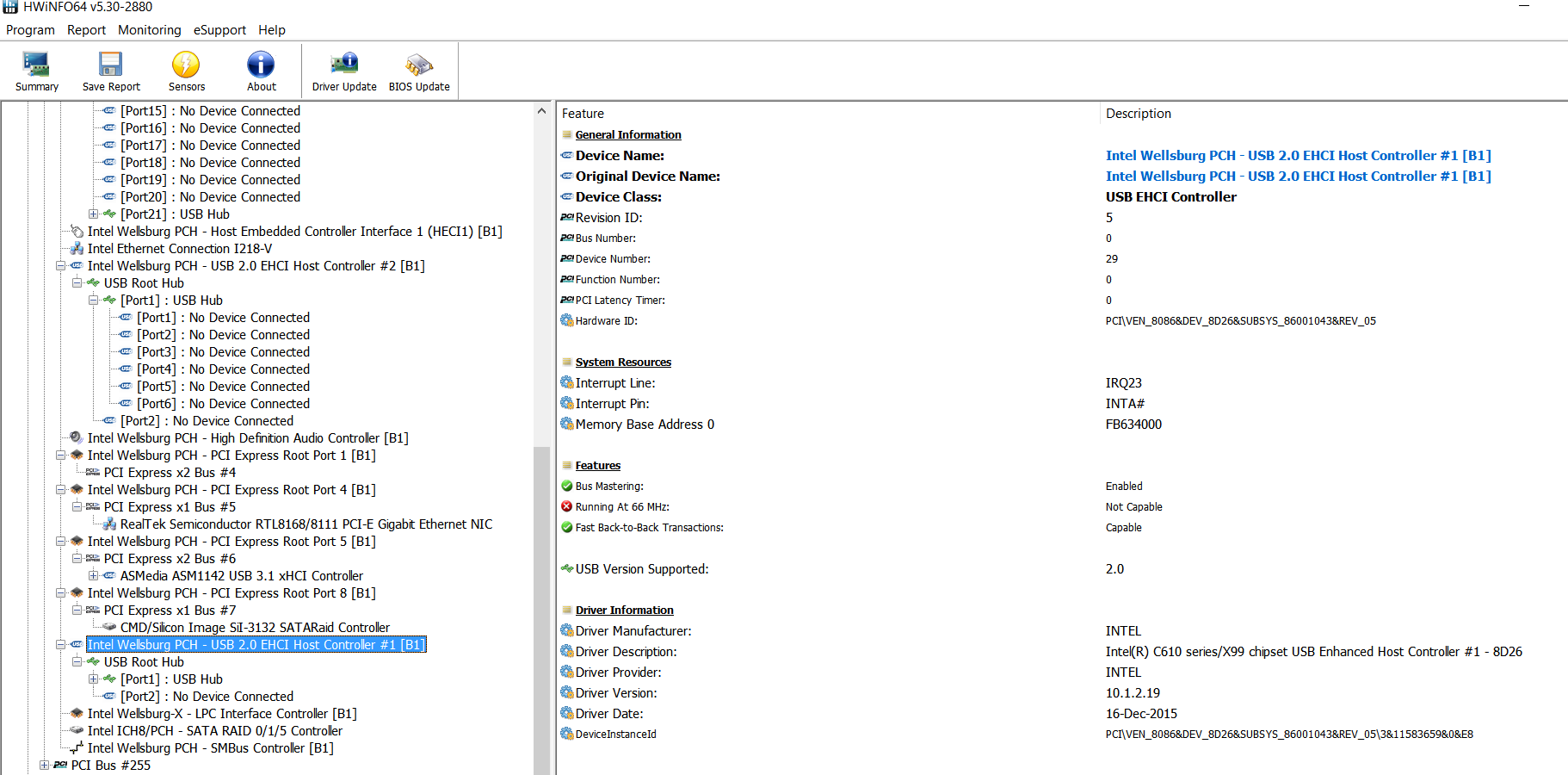Click the Bus Mastering green check icon
This screenshot has height=775, width=1568.
click(x=567, y=487)
